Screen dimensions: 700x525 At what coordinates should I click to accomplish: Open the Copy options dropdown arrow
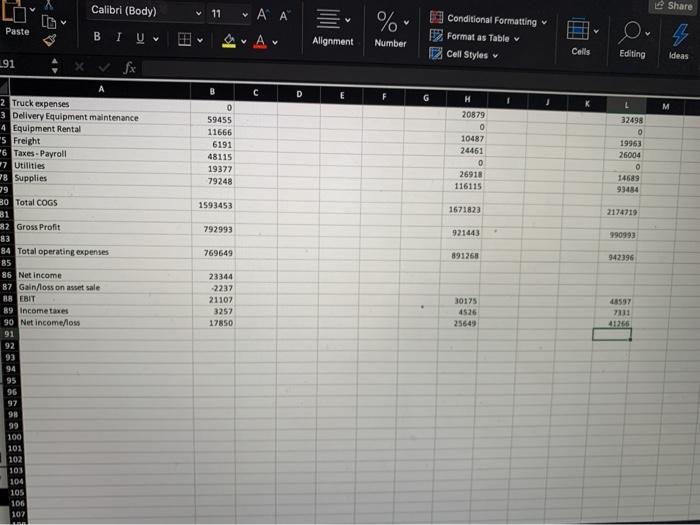(63, 22)
